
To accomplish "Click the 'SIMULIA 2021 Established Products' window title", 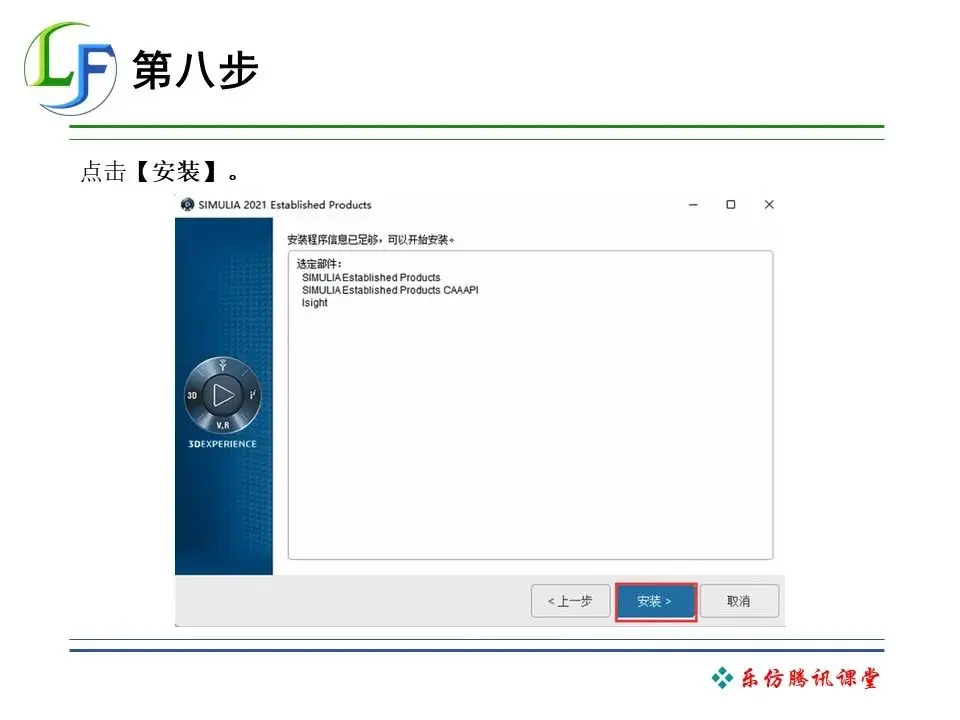I will tap(285, 205).
